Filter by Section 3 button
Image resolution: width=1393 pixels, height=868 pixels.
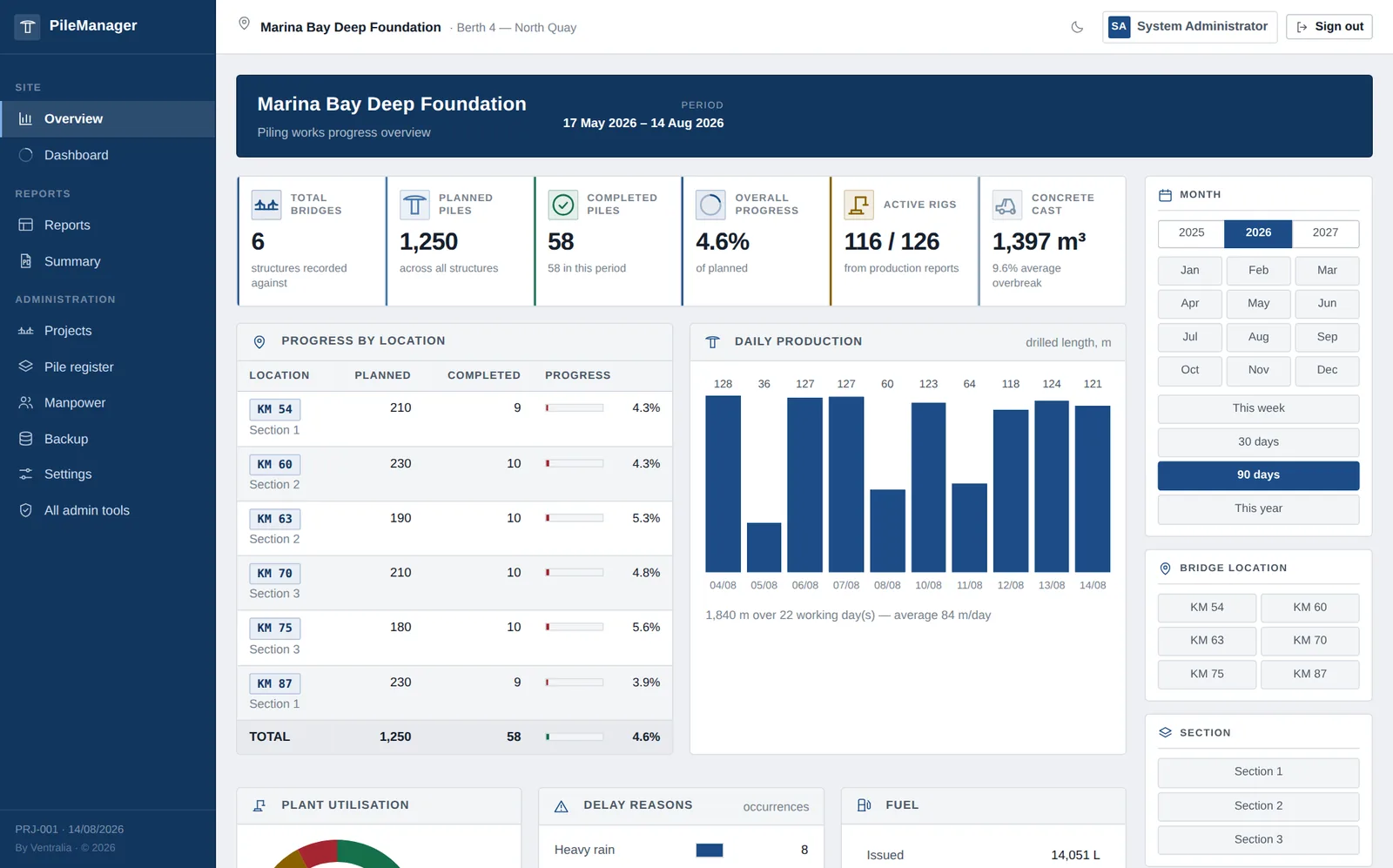pos(1258,840)
